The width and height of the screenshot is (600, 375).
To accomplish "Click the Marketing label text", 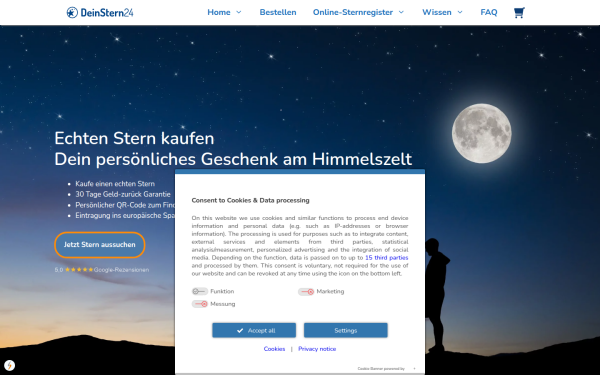I will (330, 291).
